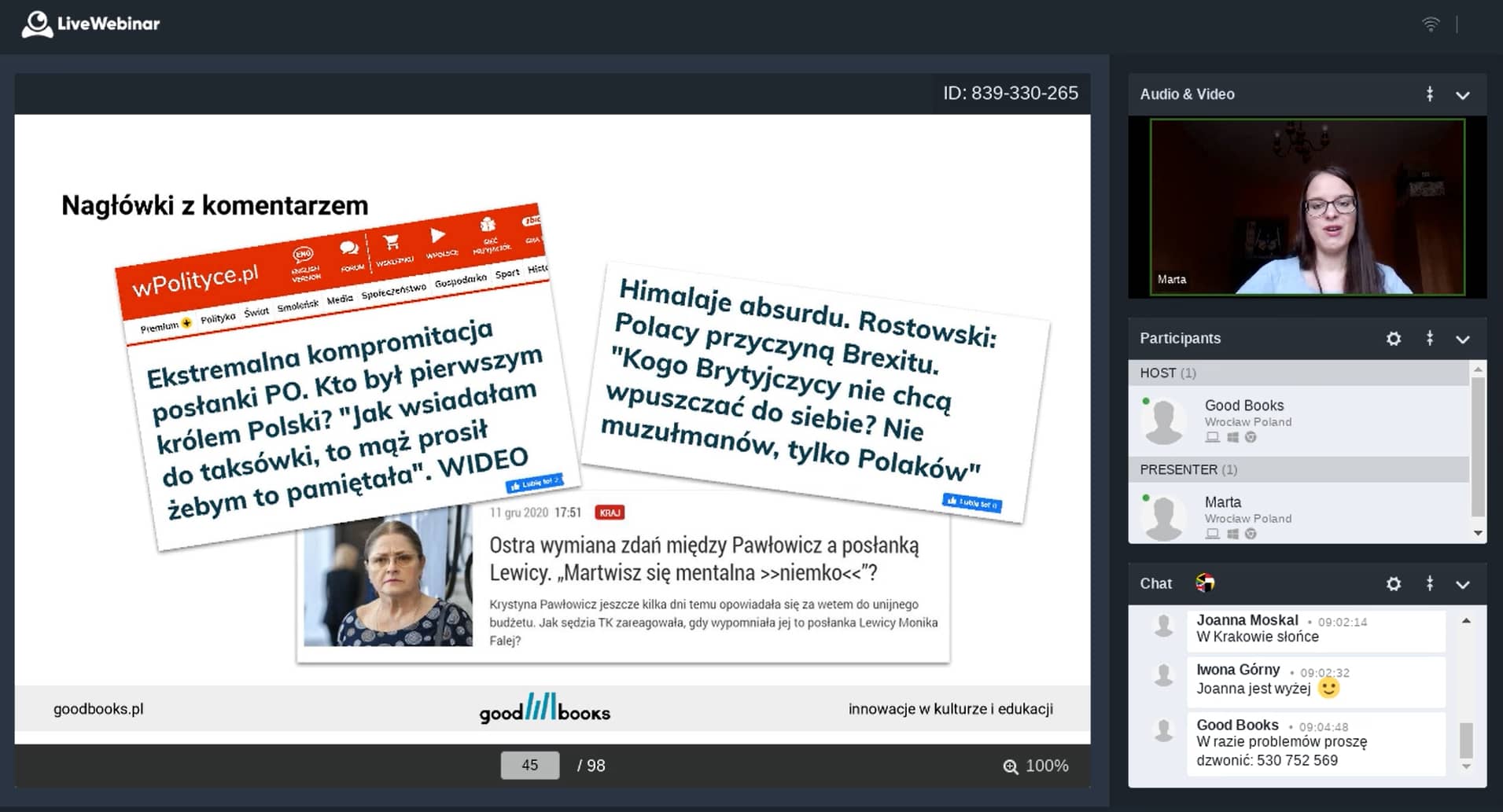Select Good Books host avatar

(1163, 422)
